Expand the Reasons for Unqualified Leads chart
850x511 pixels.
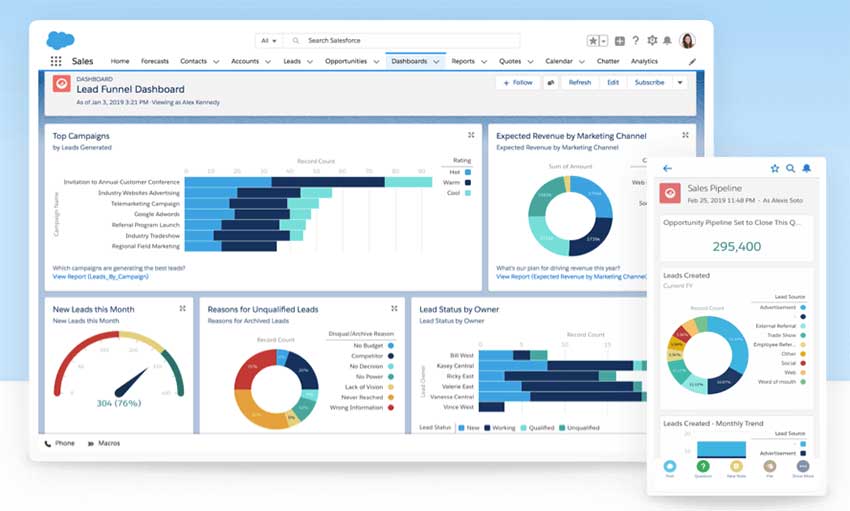coord(394,308)
